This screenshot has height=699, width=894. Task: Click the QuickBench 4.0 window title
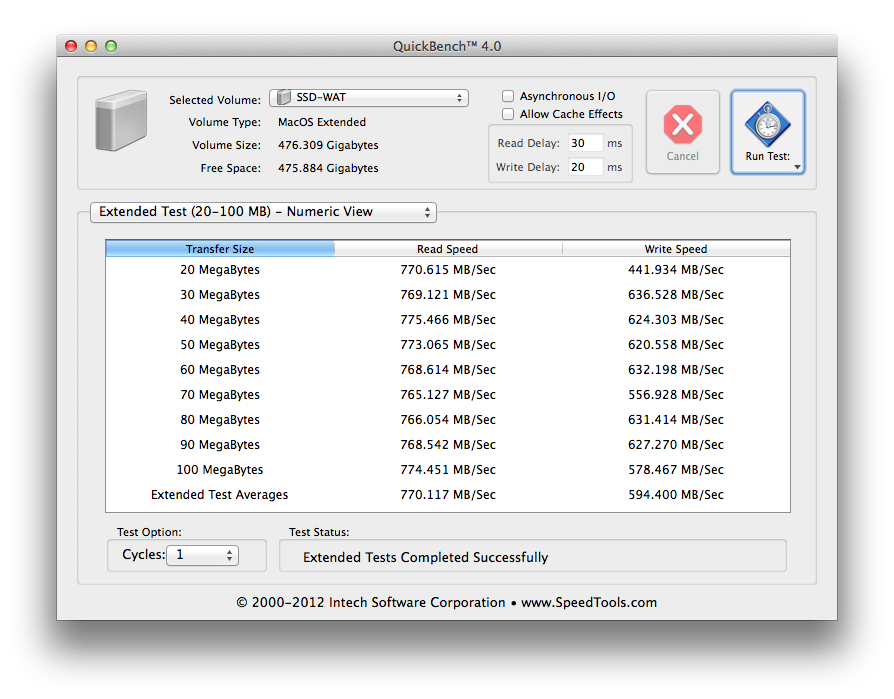coord(447,46)
